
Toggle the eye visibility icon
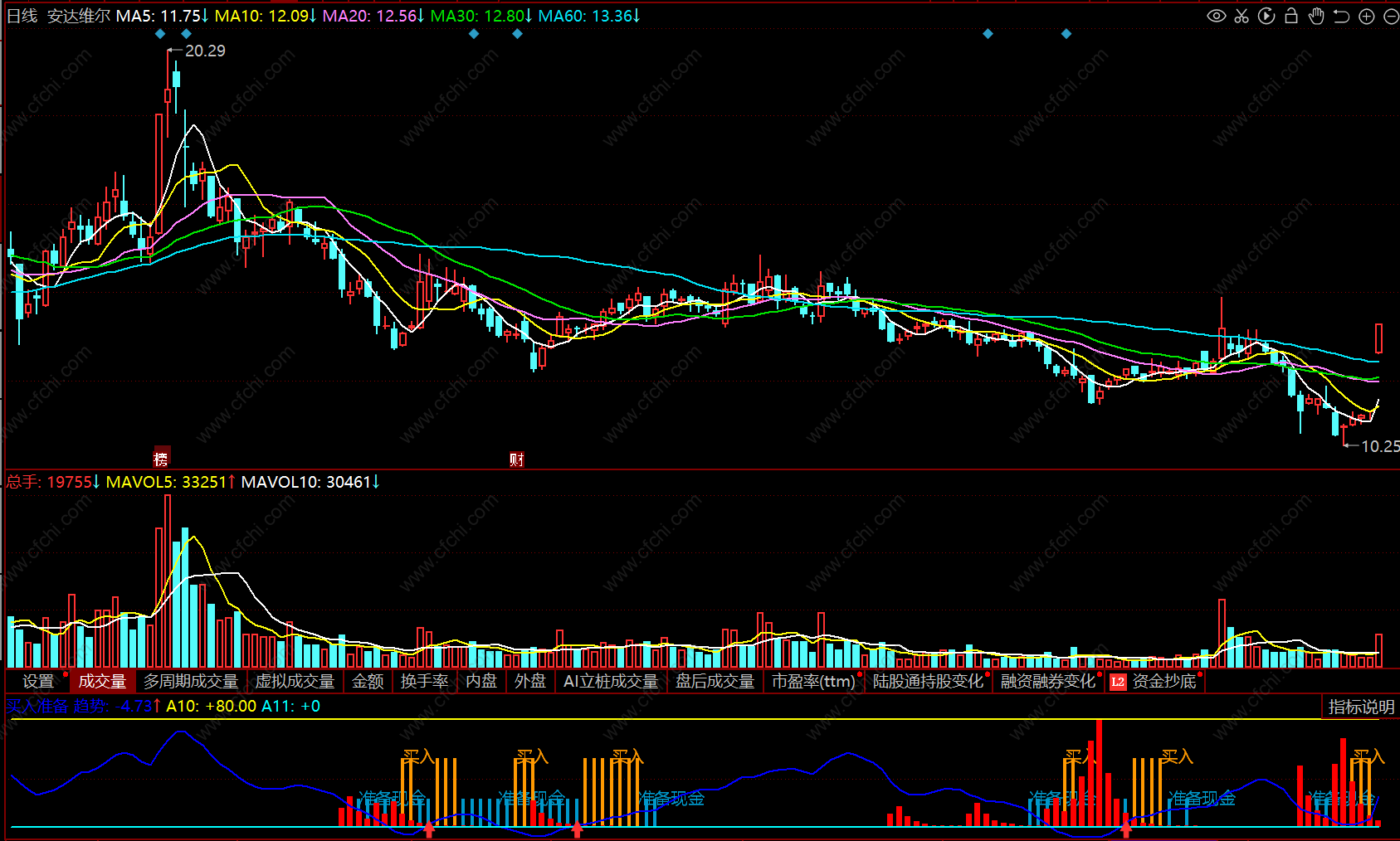[1216, 16]
